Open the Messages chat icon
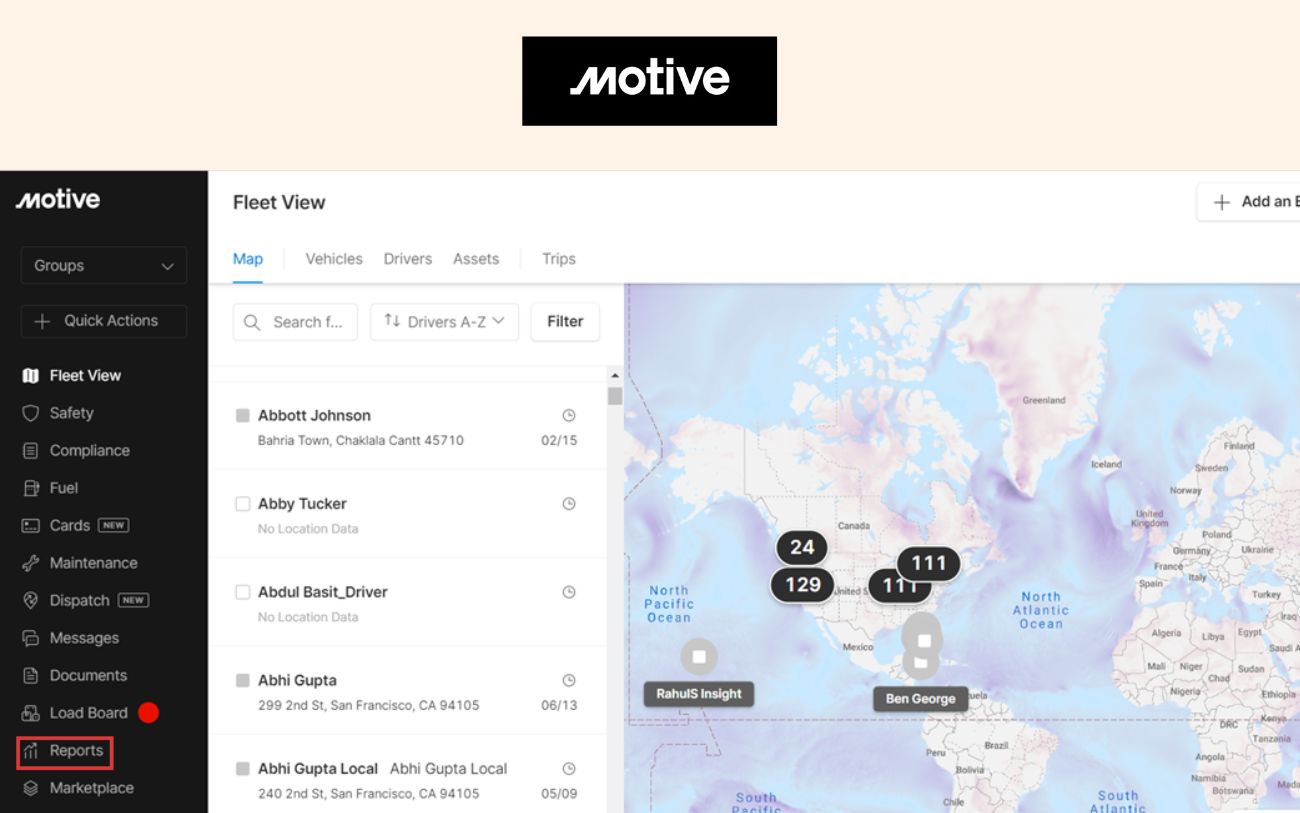Viewport: 1300px width, 813px height. click(30, 638)
